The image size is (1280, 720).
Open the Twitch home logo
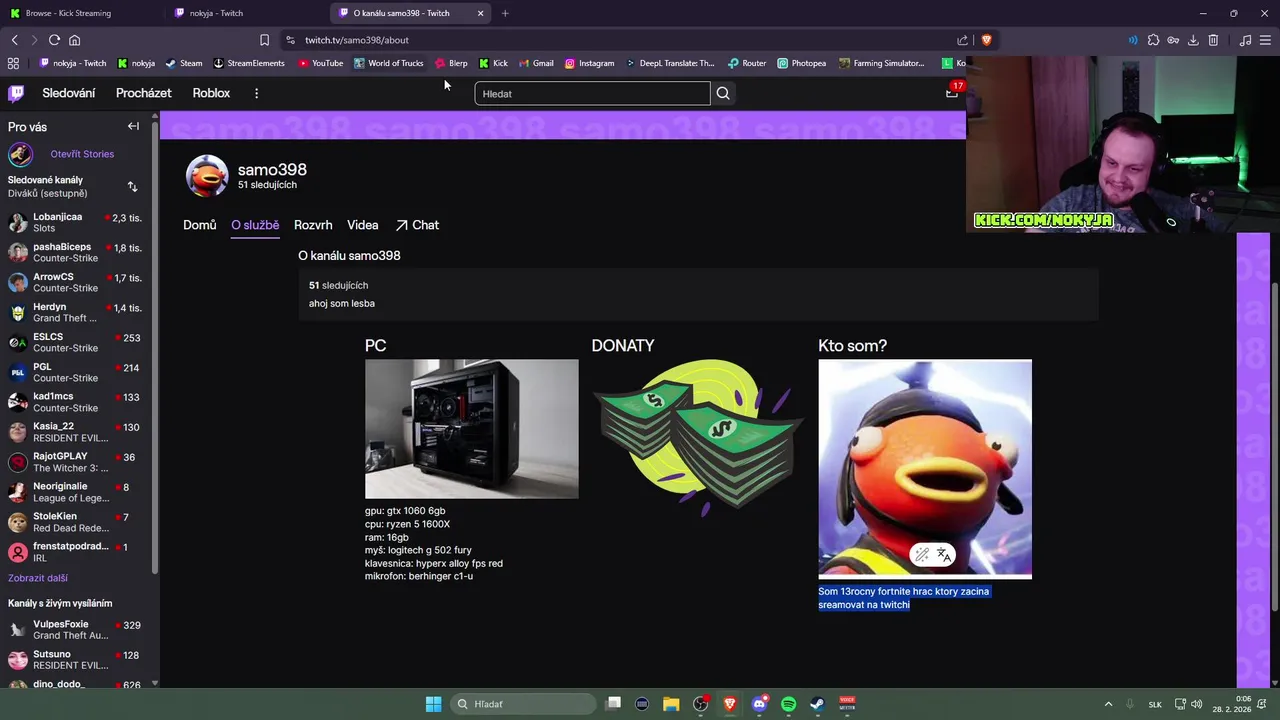(x=16, y=93)
